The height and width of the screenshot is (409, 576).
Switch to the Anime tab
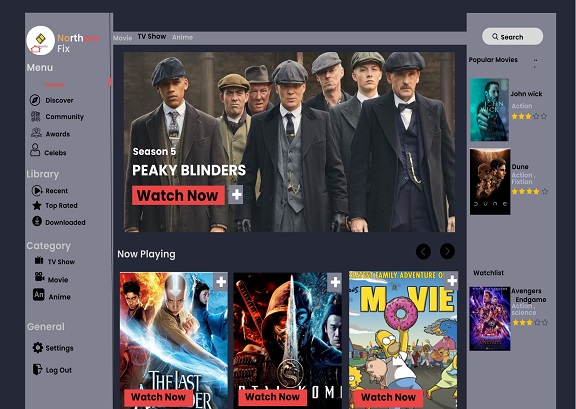(183, 37)
